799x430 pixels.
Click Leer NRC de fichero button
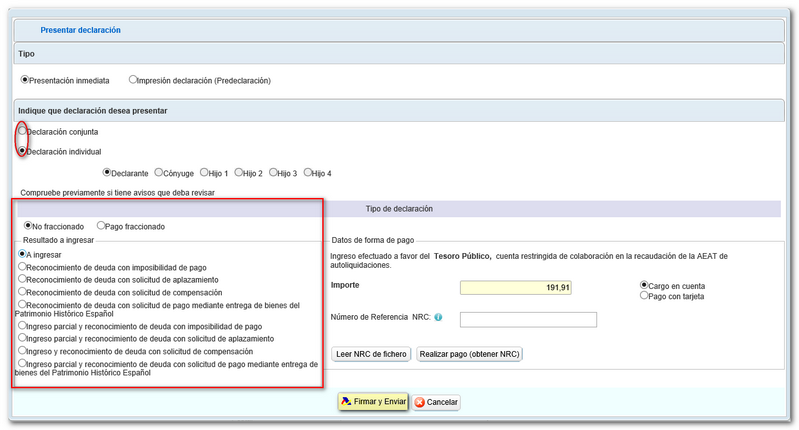pos(370,354)
